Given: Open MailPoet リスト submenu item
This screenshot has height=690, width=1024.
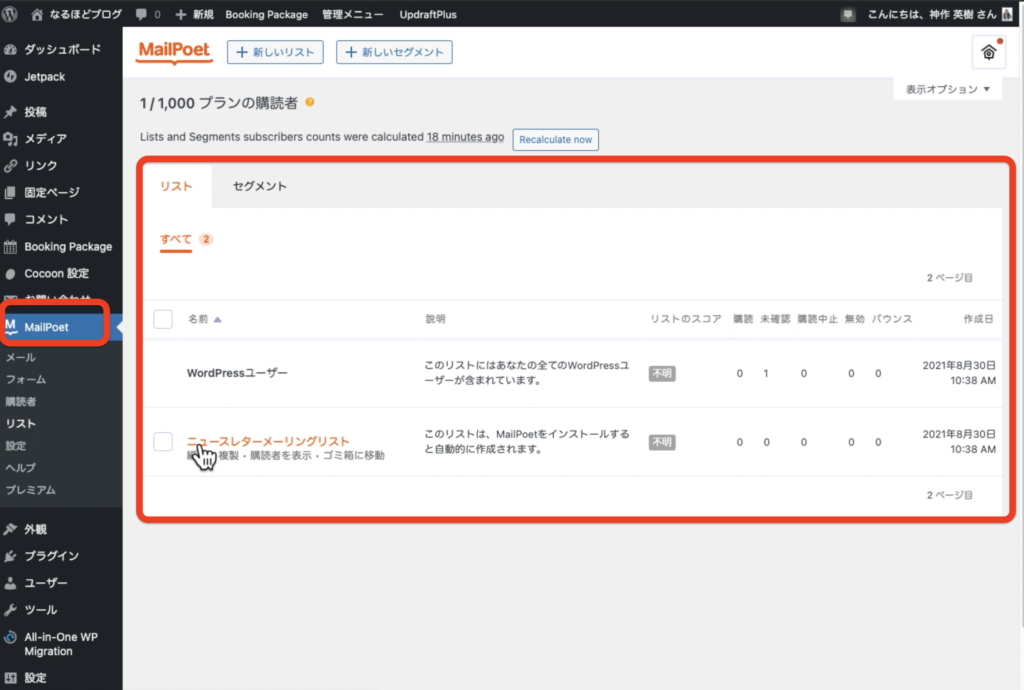Looking at the screenshot, I should (20, 424).
